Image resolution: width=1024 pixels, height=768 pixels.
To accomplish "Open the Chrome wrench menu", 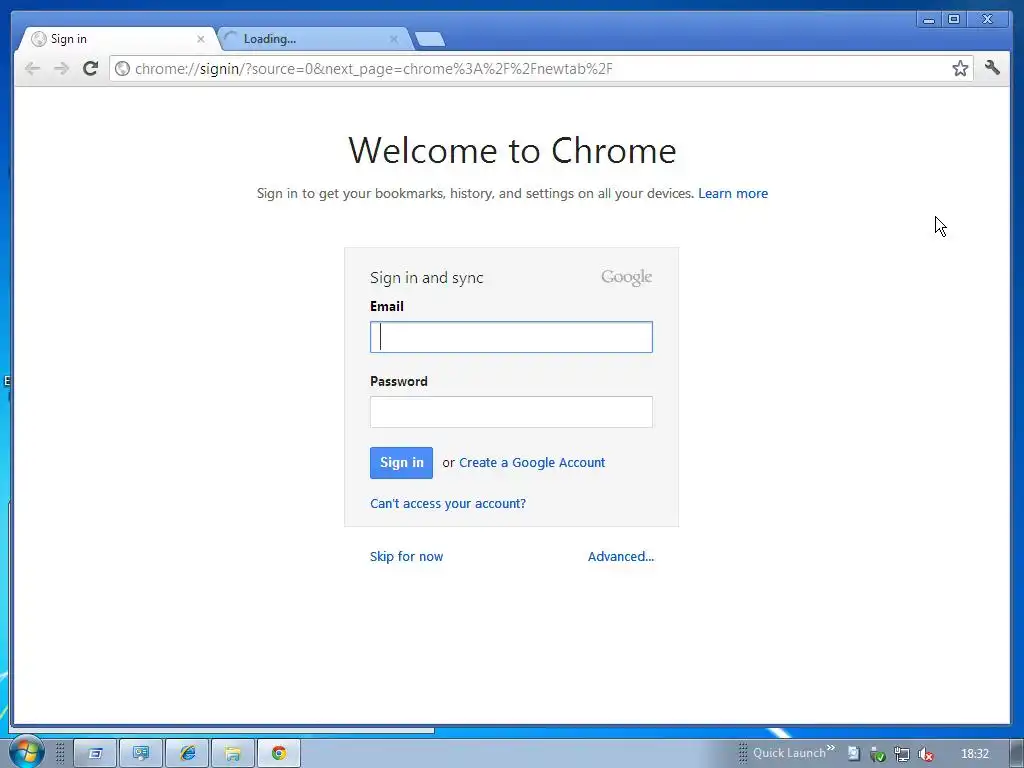I will (992, 67).
